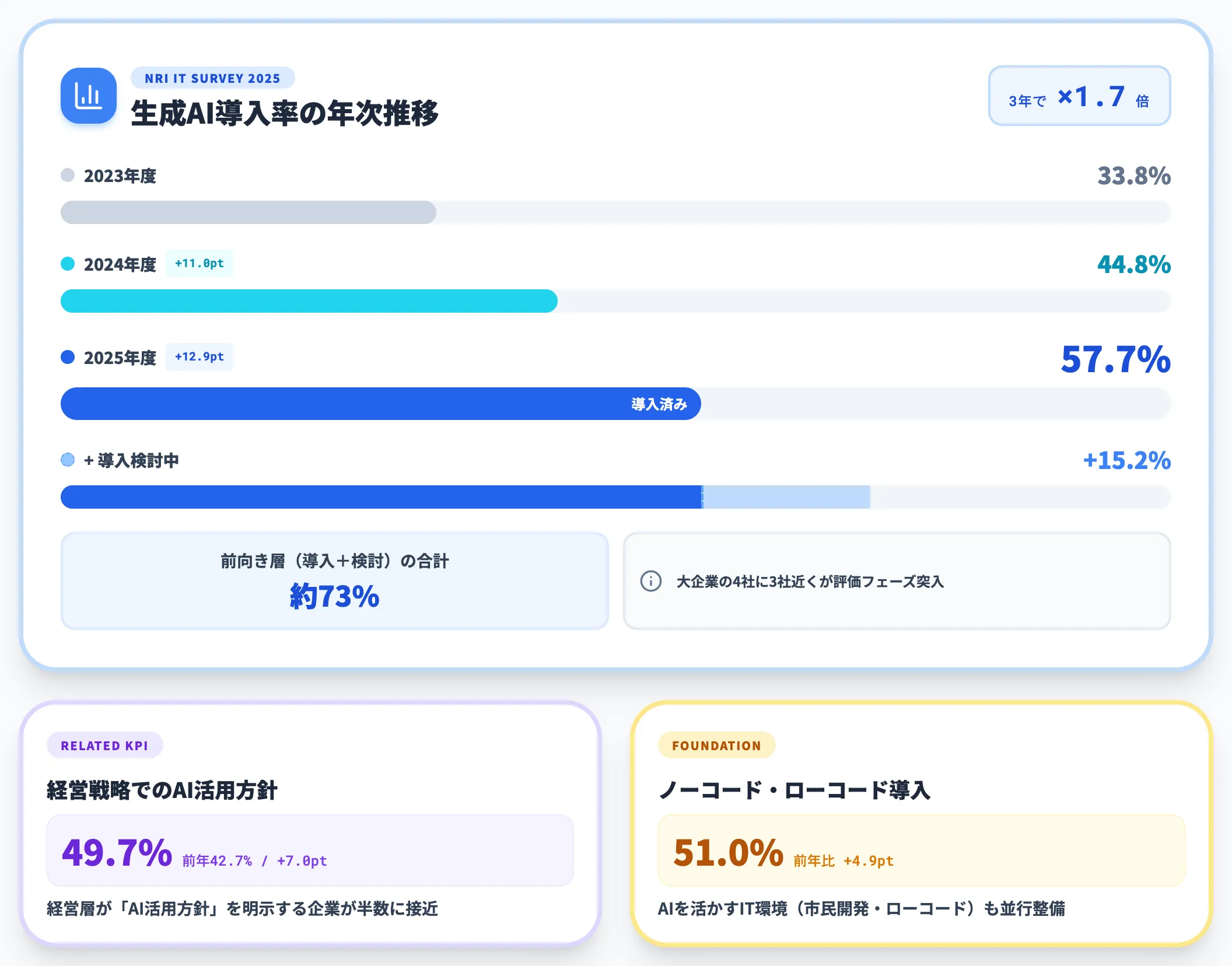Click the 2025年度 label
The image size is (1232, 966).
(x=120, y=358)
